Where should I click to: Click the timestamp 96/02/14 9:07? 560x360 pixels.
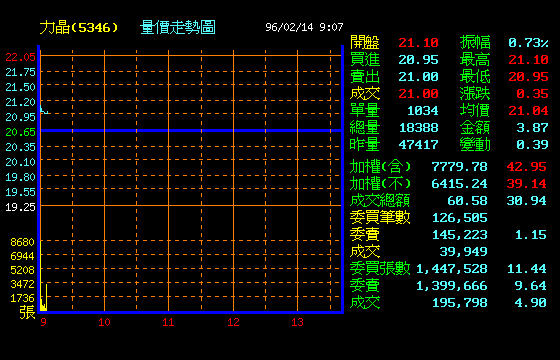click(304, 27)
